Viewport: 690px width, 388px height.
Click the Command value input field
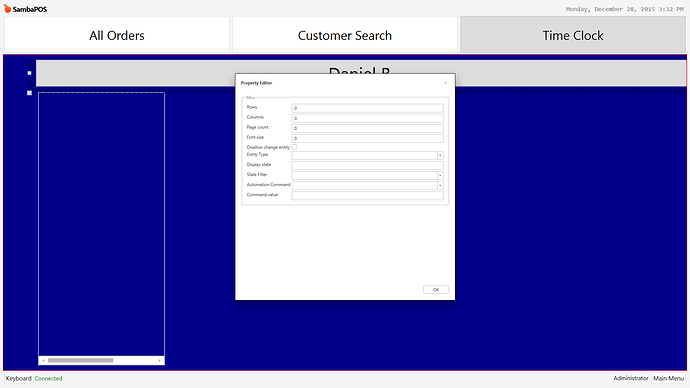coord(367,195)
